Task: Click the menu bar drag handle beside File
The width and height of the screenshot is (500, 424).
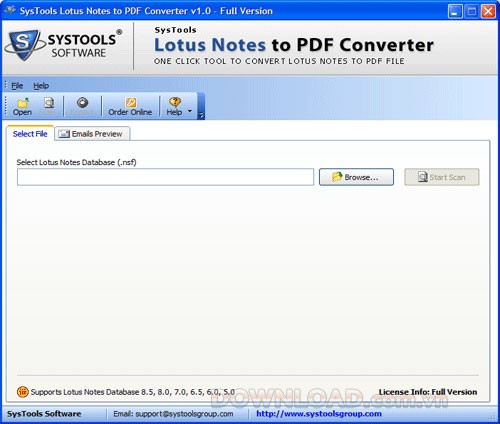Action: pyautogui.click(x=6, y=86)
